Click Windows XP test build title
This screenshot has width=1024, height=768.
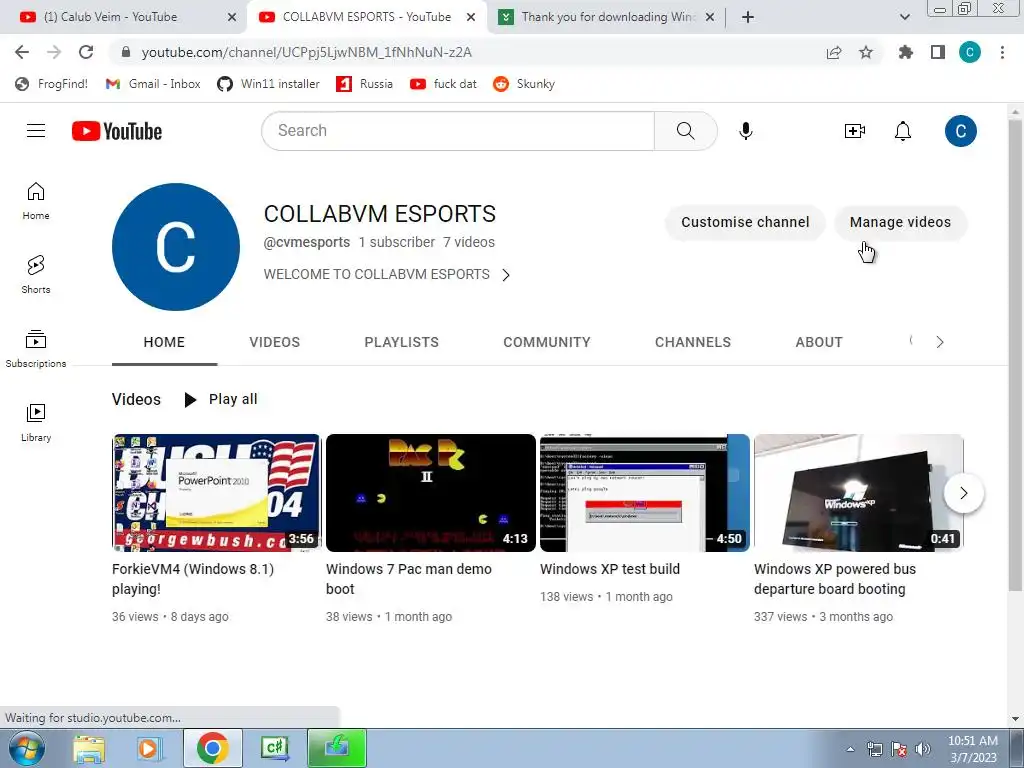(610, 569)
